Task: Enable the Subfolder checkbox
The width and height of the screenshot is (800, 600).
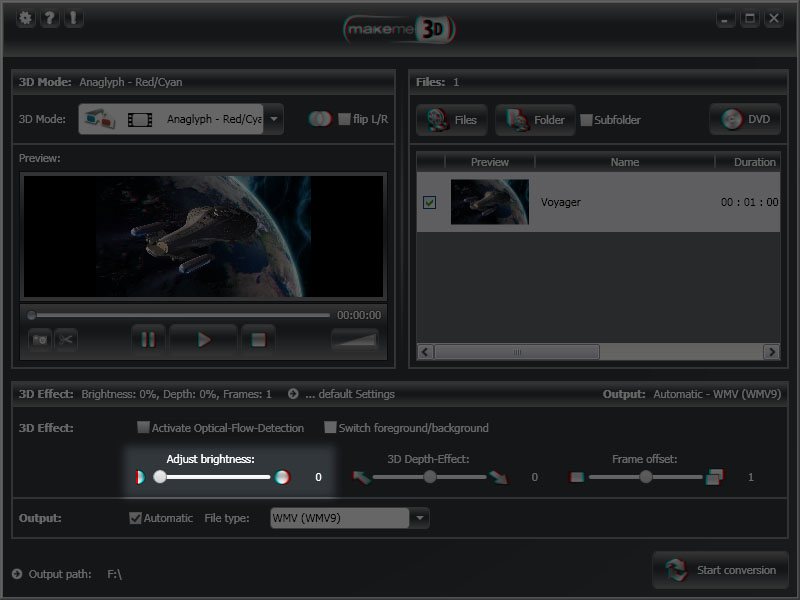Action: pos(586,120)
